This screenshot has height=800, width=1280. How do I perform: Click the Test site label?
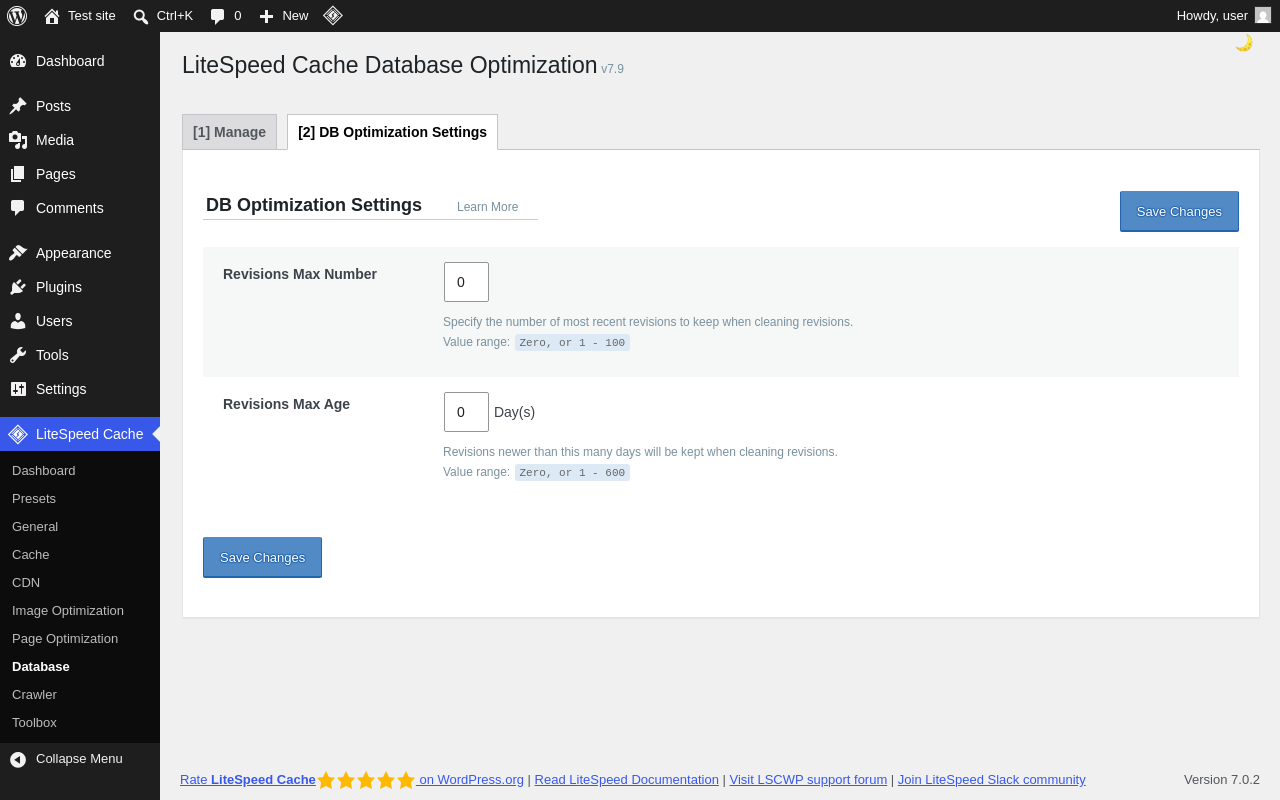[92, 16]
